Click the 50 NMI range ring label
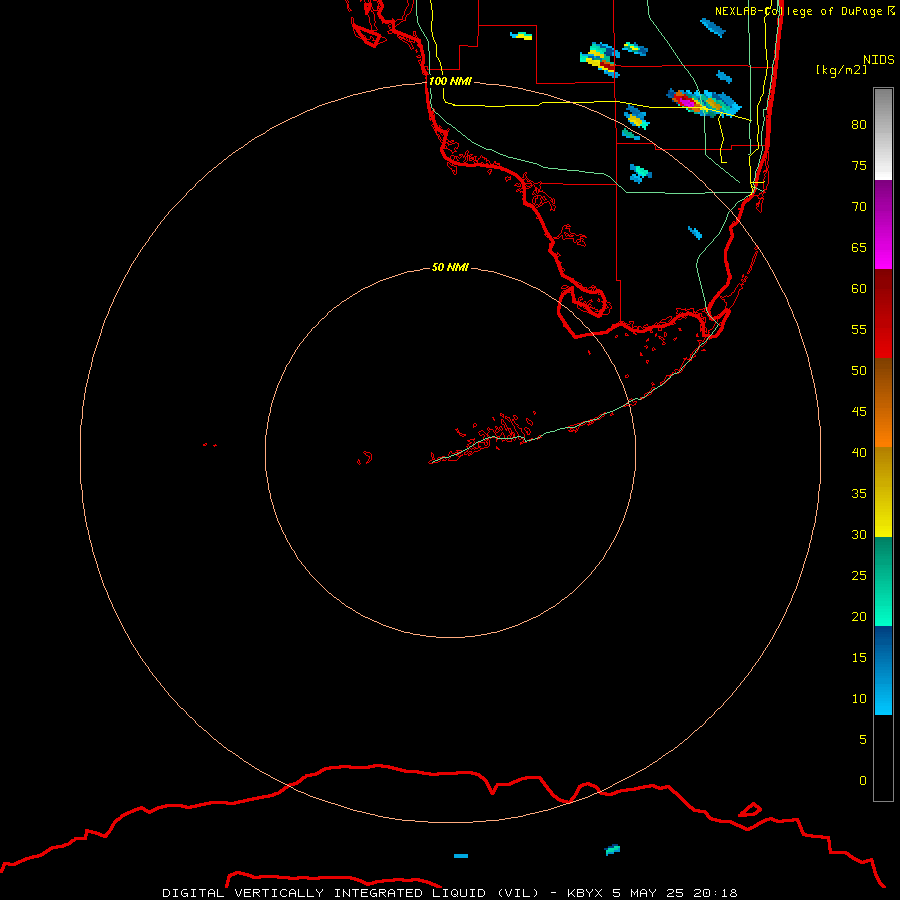The image size is (900, 900). [450, 267]
